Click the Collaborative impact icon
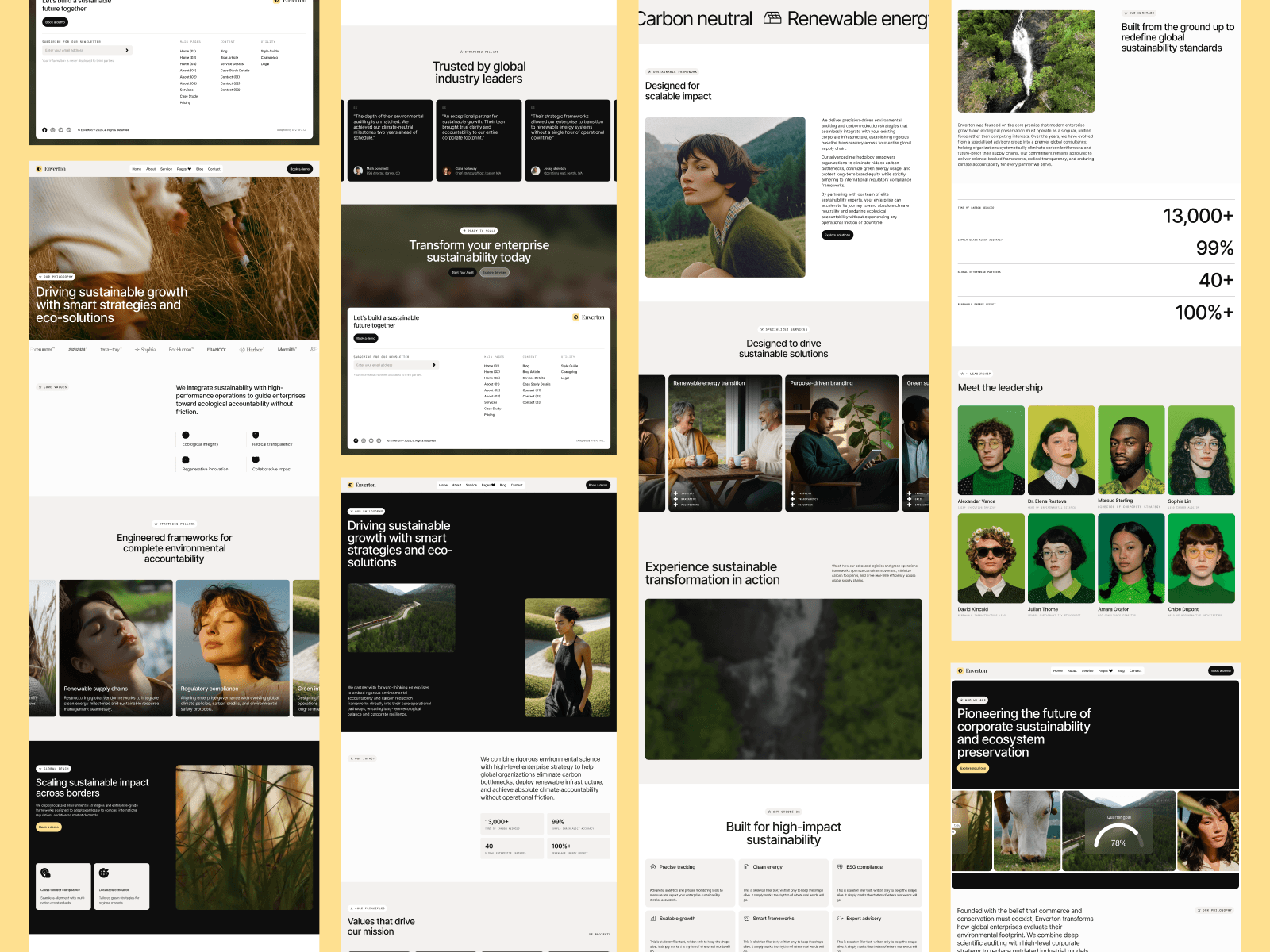Screen dimensions: 1270x952 click(x=256, y=460)
